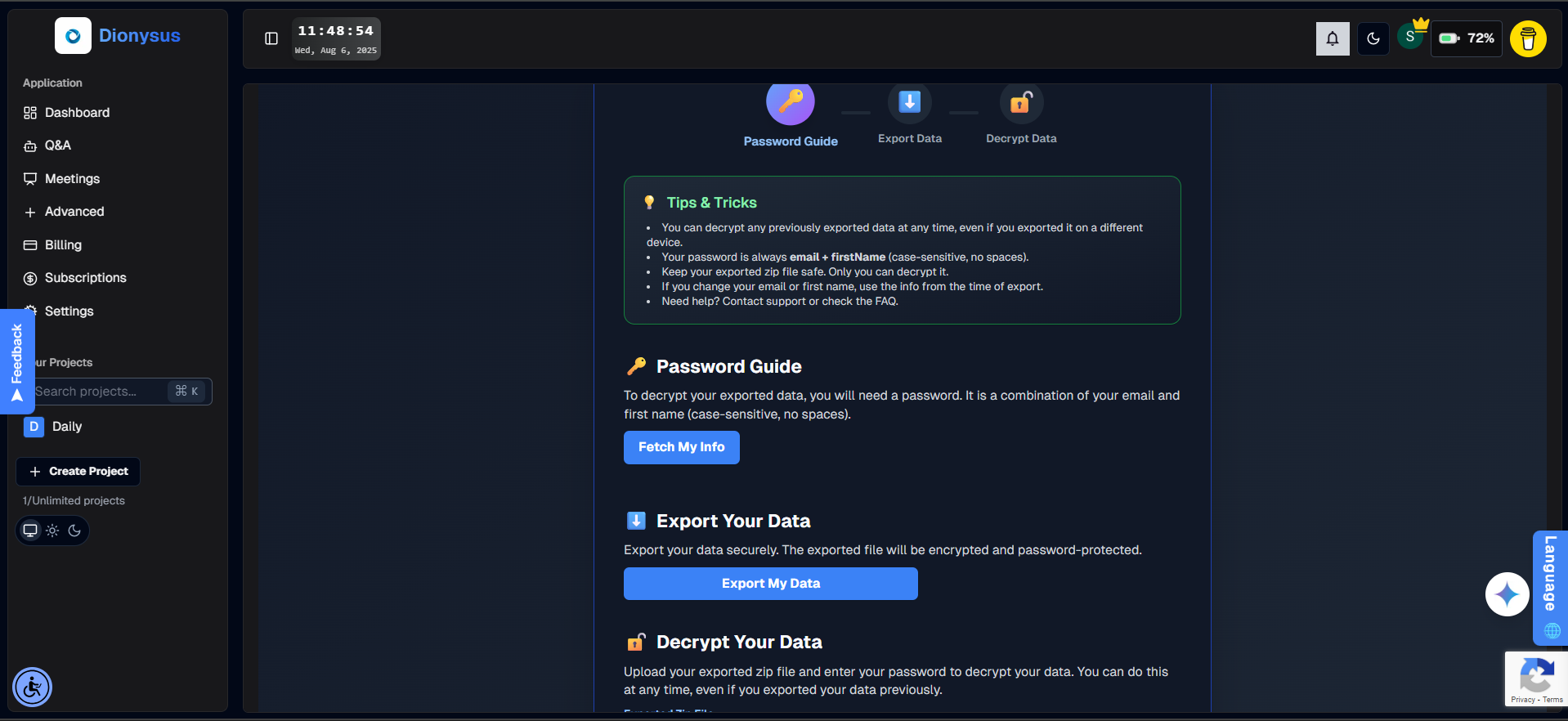Click the Feedback side tab
The height and width of the screenshot is (721, 1568).
[x=16, y=361]
